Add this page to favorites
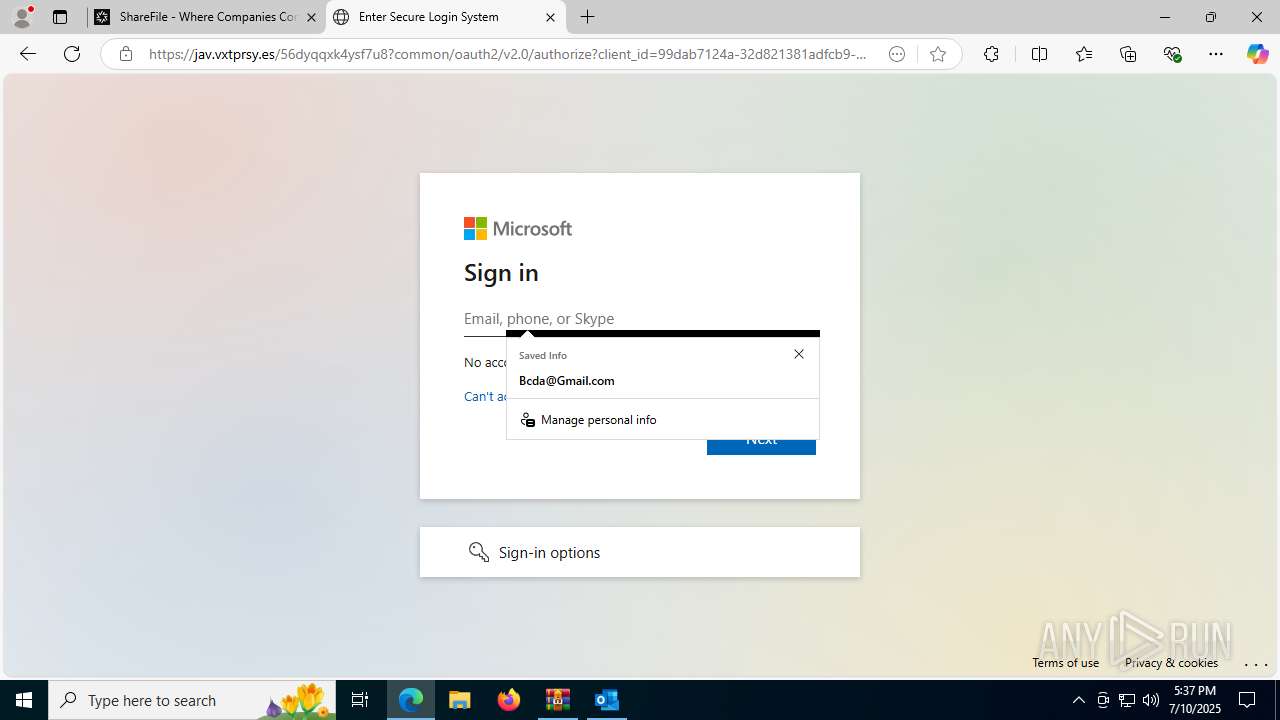 point(938,54)
